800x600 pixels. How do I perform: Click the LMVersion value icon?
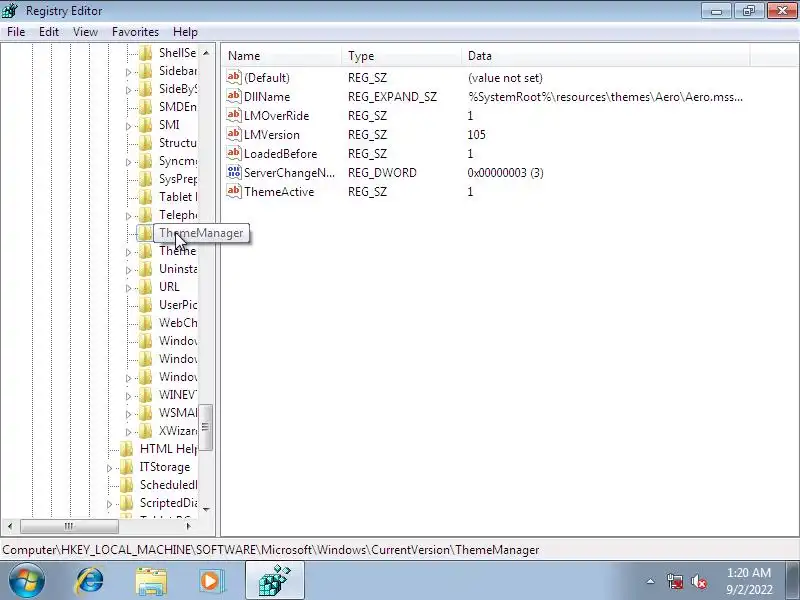(x=234, y=135)
